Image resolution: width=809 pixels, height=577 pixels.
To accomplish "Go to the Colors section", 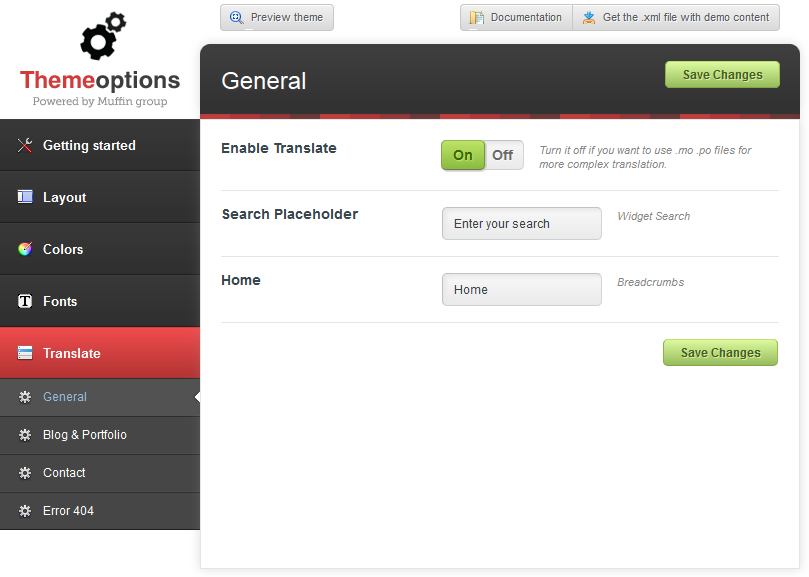I will (x=100, y=249).
